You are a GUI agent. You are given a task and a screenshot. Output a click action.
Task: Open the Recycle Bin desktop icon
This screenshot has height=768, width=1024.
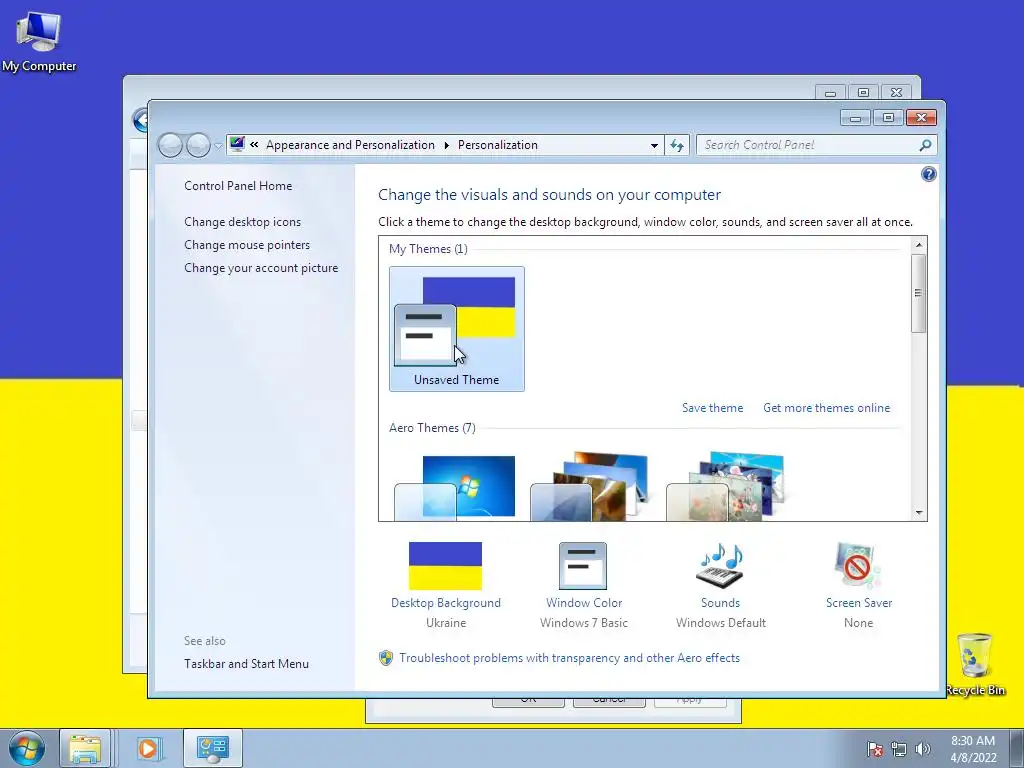tap(975, 664)
